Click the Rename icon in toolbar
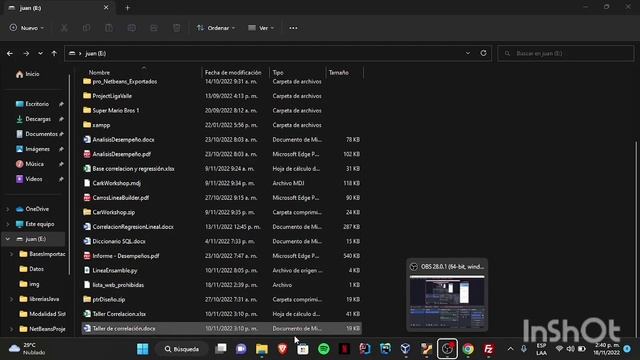The image size is (640, 360). pyautogui.click(x=131, y=28)
